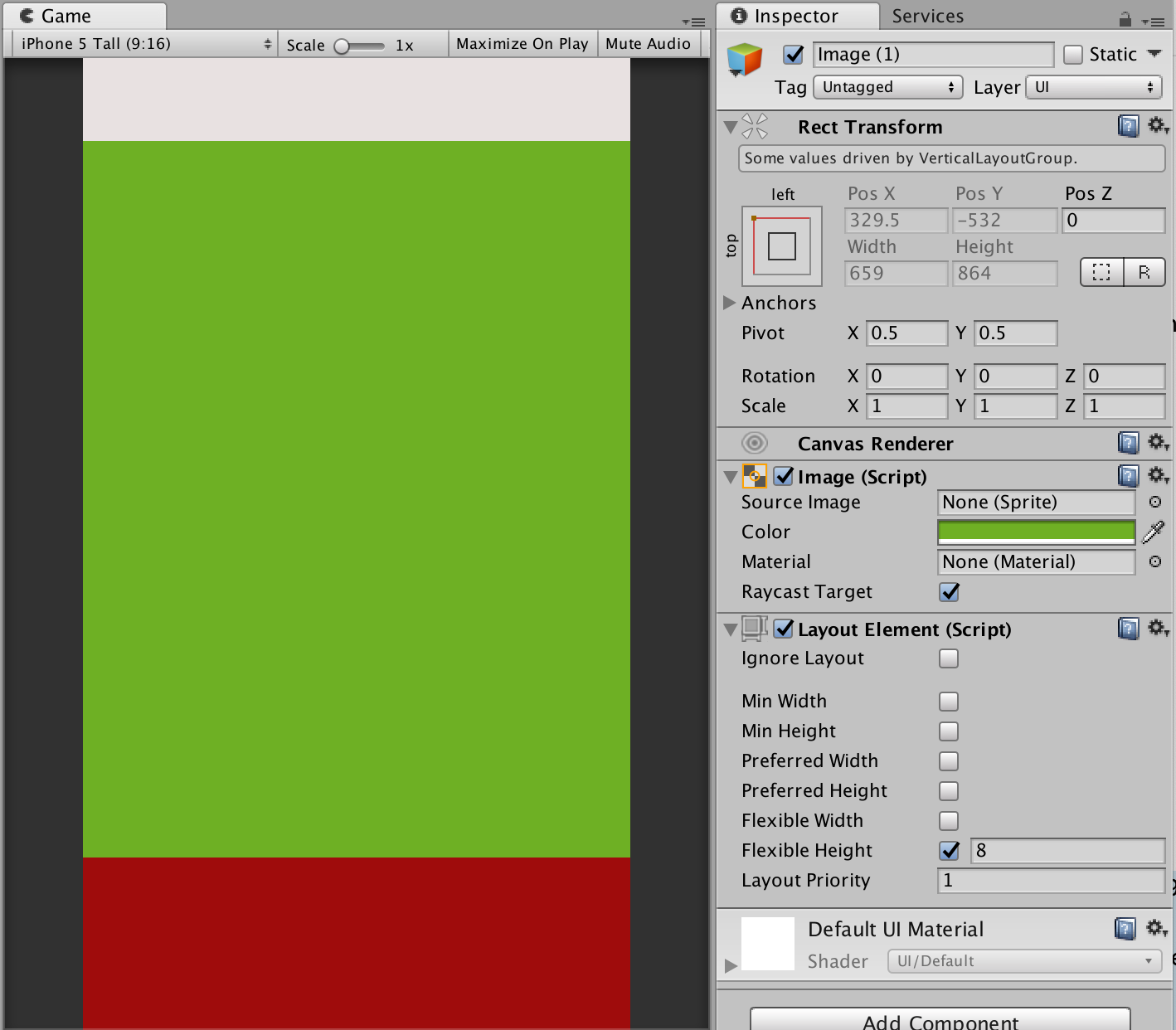Open Default UI Material help icon
This screenshot has width=1176, height=1030.
(1125, 929)
